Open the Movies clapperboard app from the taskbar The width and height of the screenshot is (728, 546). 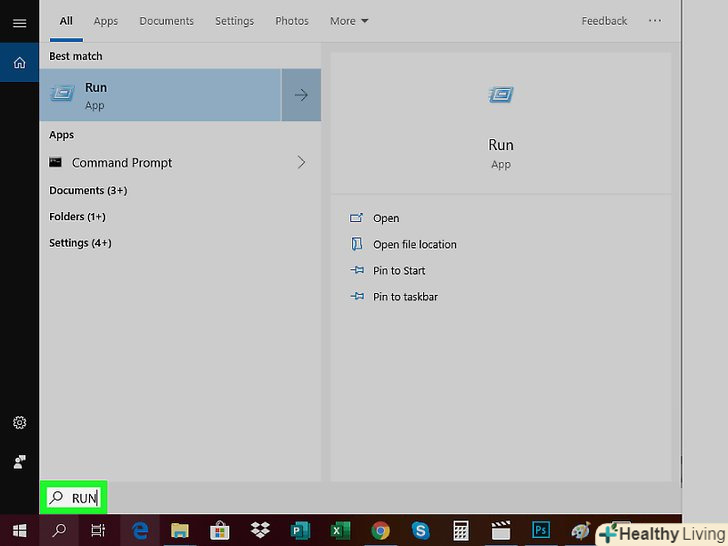pos(500,530)
